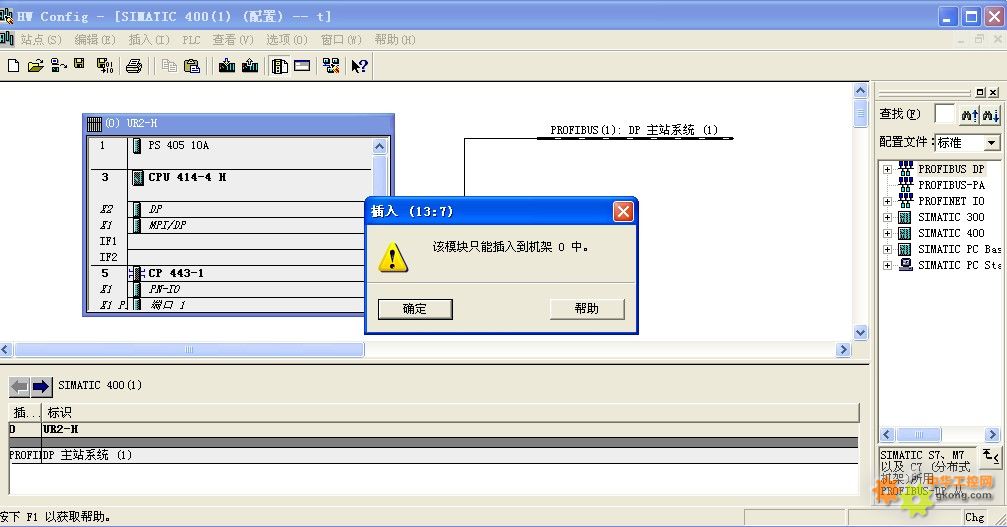The image size is (1007, 527).
Task: Click the Copy toolbar icon
Action: tap(169, 65)
